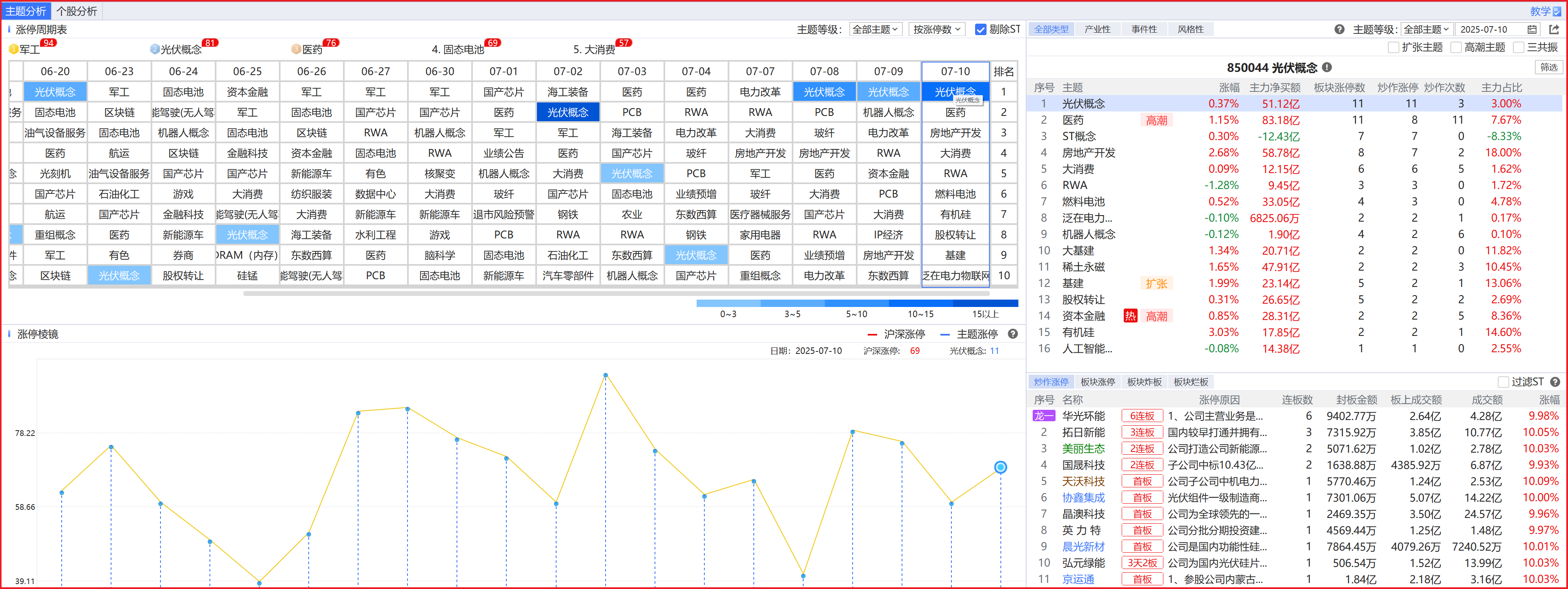Click the silver medal icon before top 光伏概念
This screenshot has width=1568, height=589.
(x=155, y=49)
